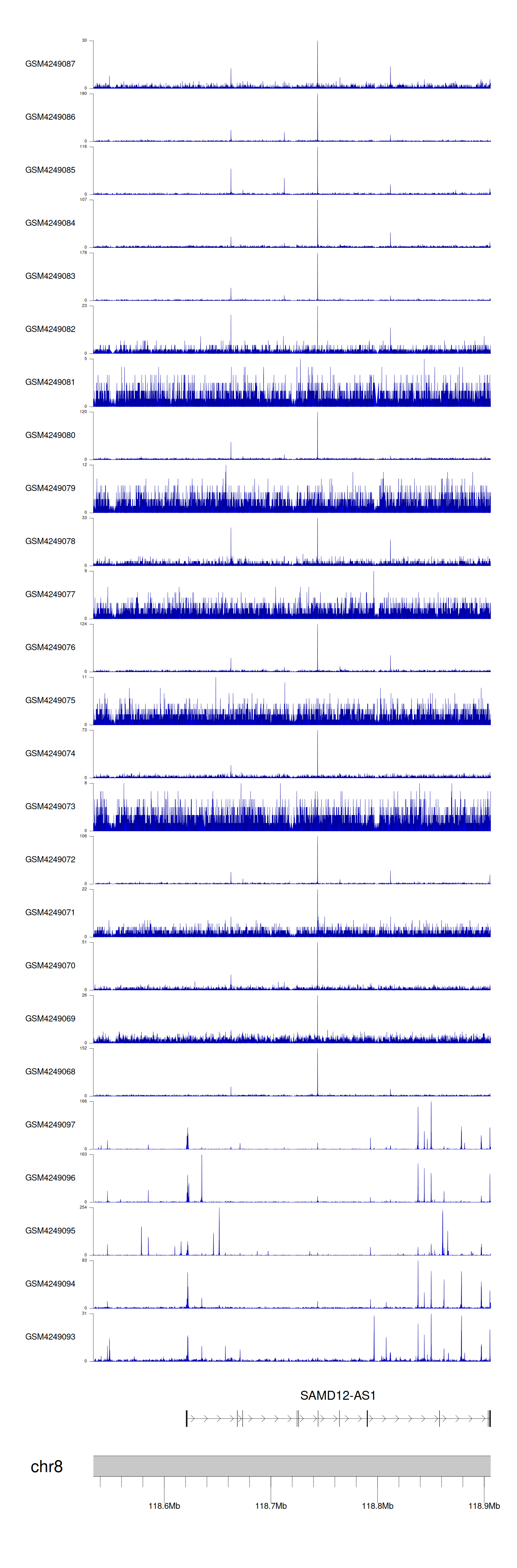
Task: Select the GSM4249095 track label
Action: [x=50, y=1230]
